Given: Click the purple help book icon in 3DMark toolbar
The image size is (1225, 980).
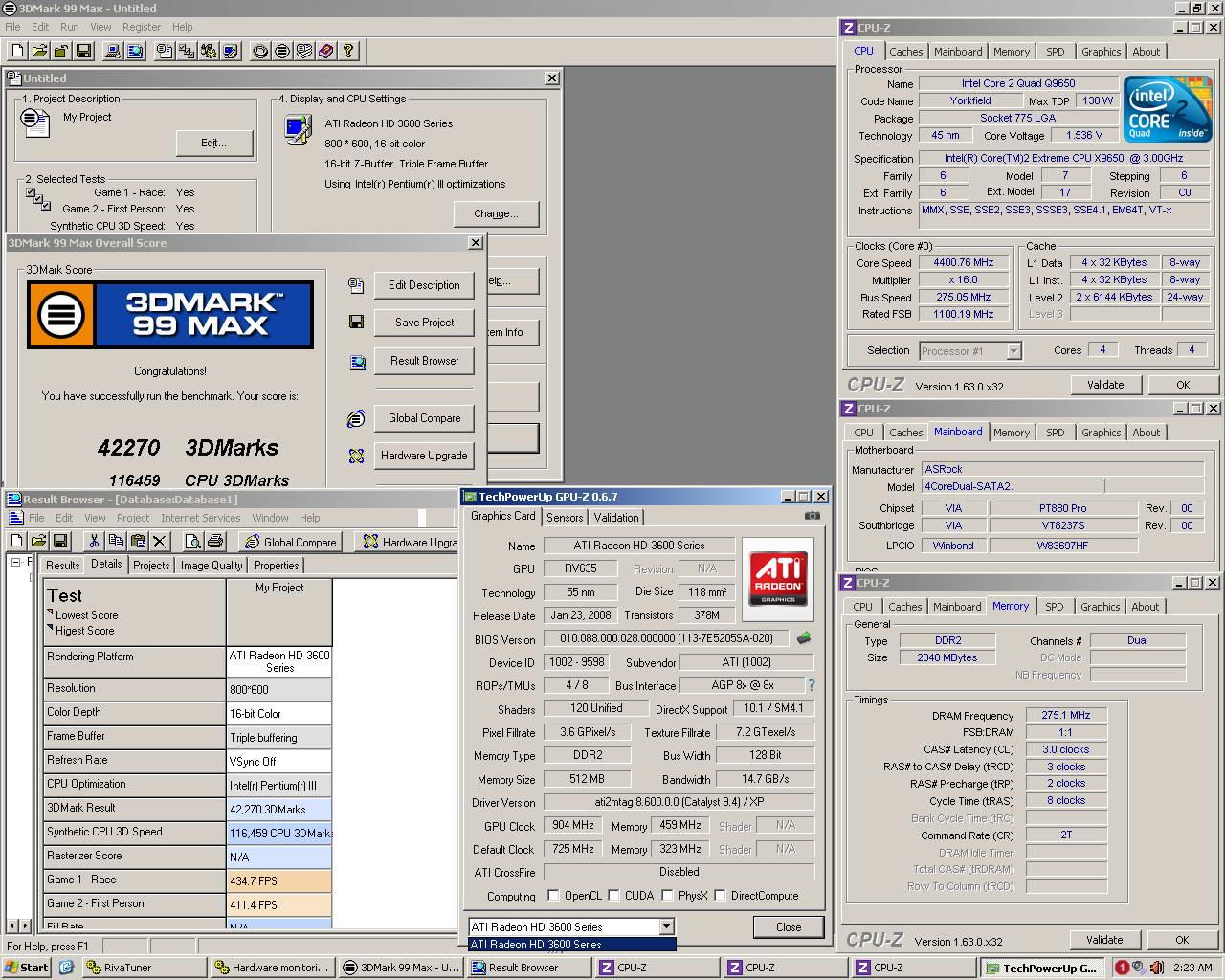Looking at the screenshot, I should 326,51.
